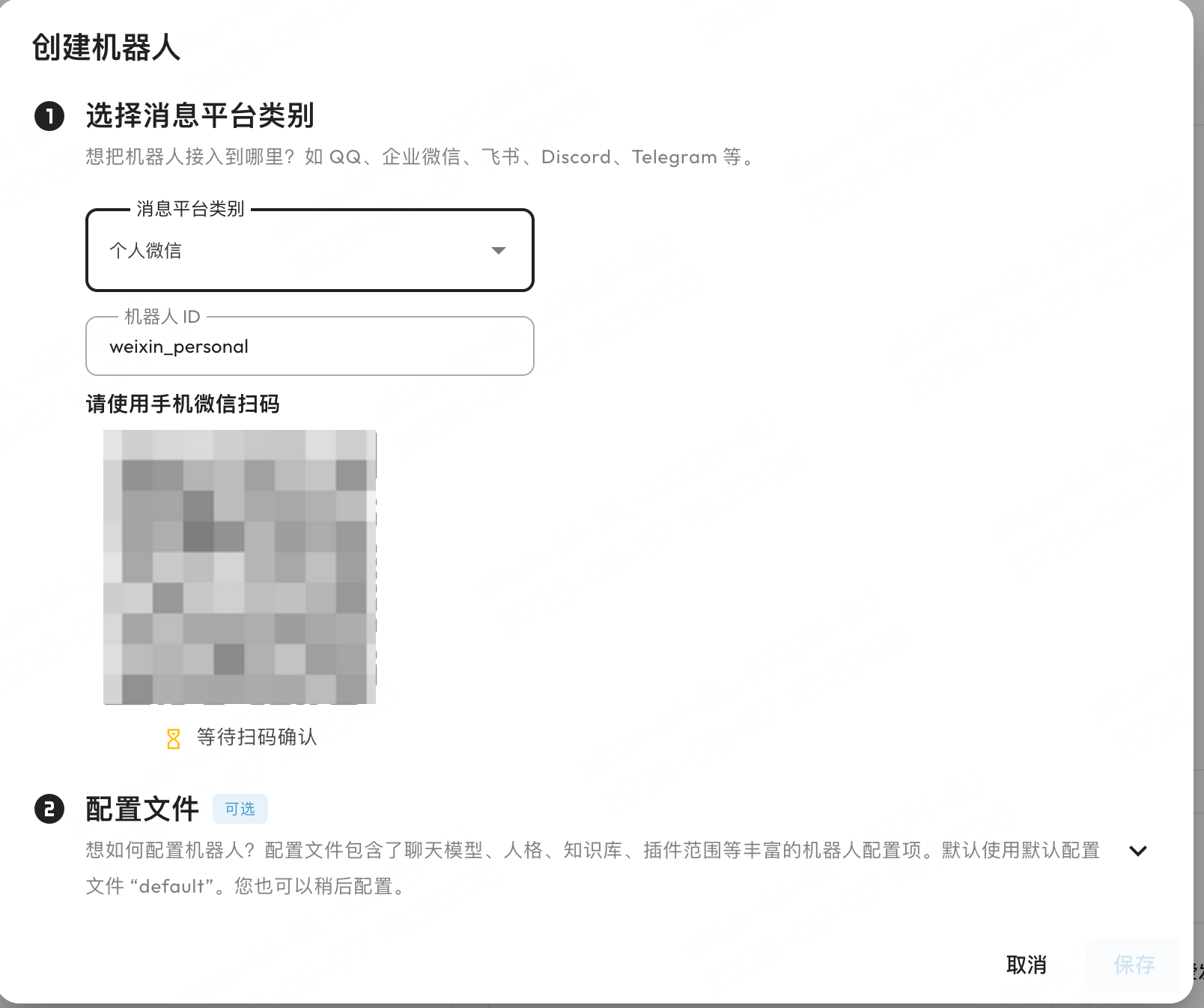Image resolution: width=1204 pixels, height=1008 pixels.
Task: Click the config description mentioning “default”
Action: click(x=593, y=868)
